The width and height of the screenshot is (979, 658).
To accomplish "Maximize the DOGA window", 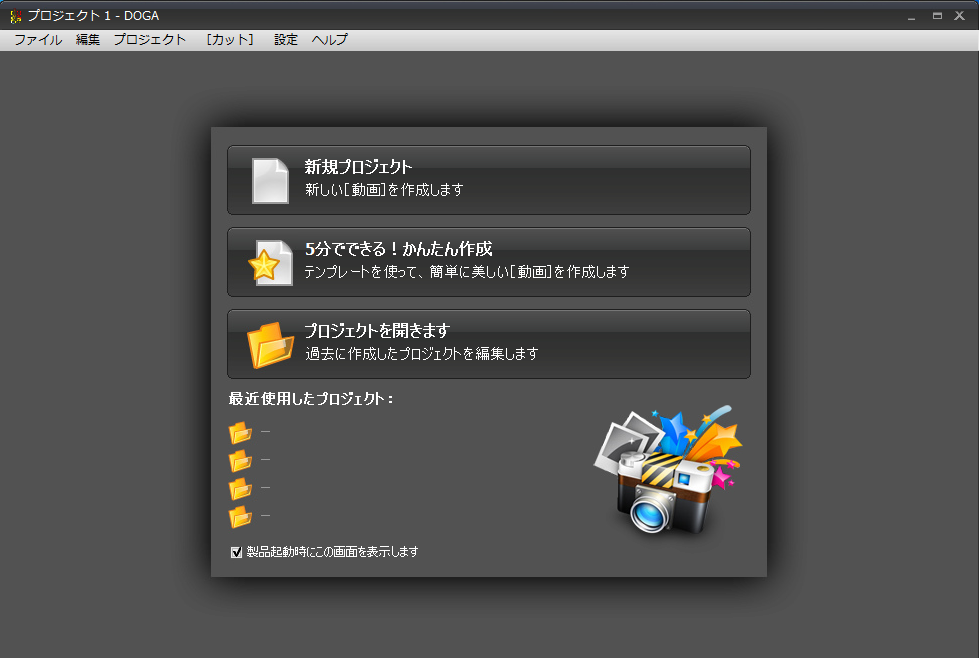I will tap(937, 16).
